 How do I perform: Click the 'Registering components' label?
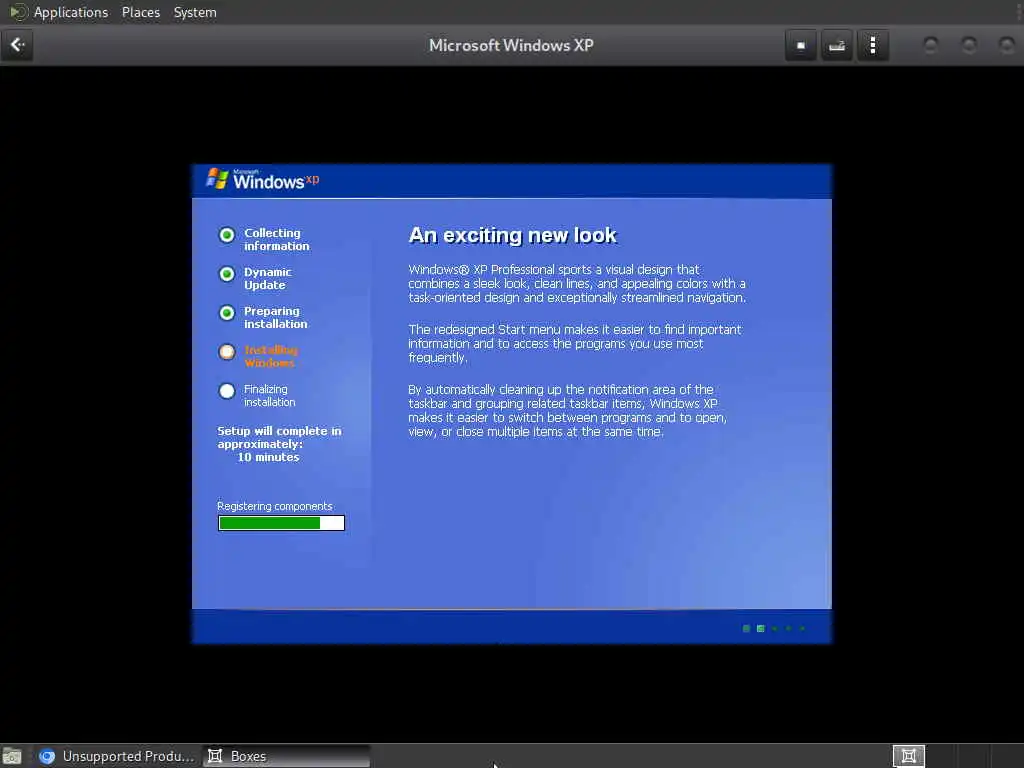[275, 506]
